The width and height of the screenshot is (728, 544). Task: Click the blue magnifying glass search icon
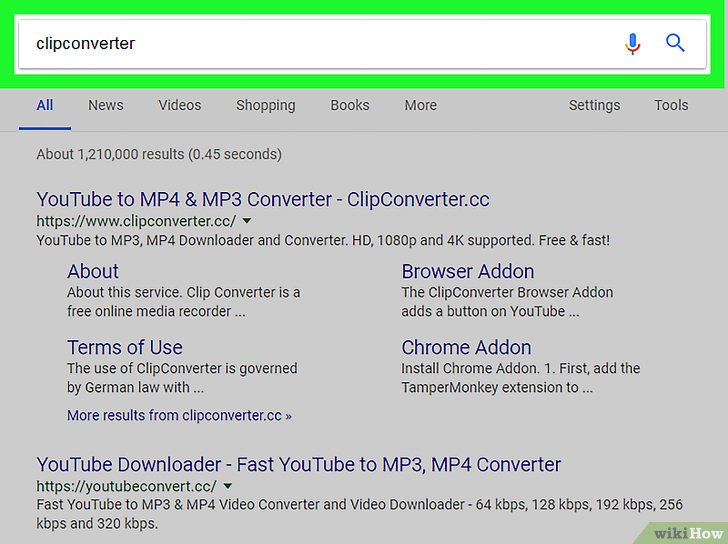[x=675, y=43]
